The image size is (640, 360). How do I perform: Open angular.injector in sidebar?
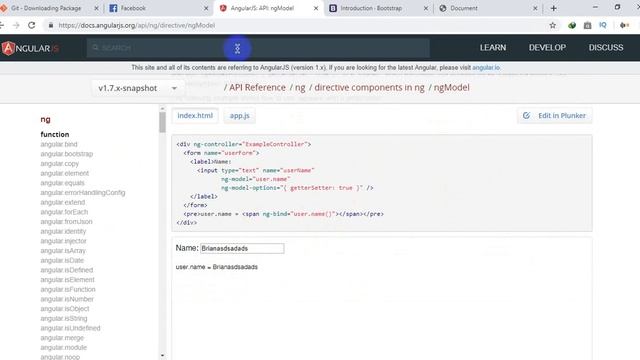(64, 241)
